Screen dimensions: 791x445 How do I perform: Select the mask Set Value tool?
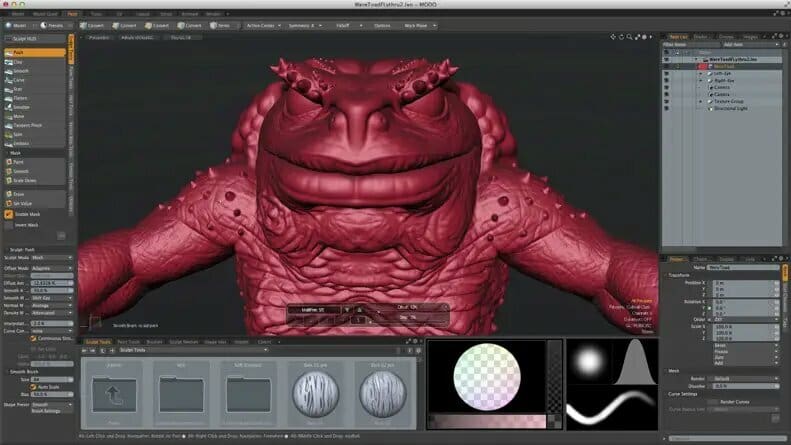click(x=34, y=203)
